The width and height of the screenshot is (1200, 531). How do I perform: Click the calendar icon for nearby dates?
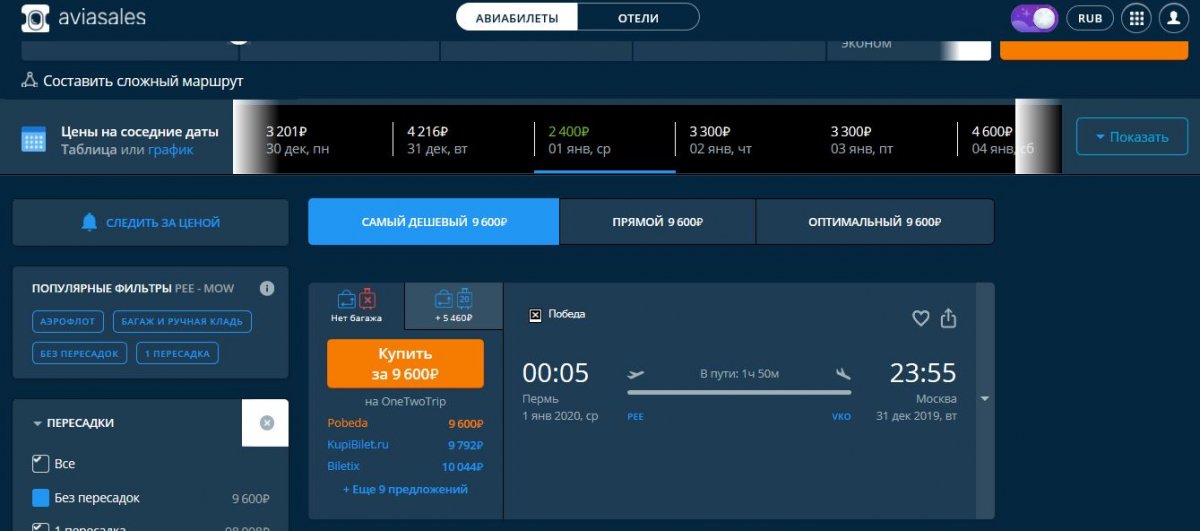(34, 140)
